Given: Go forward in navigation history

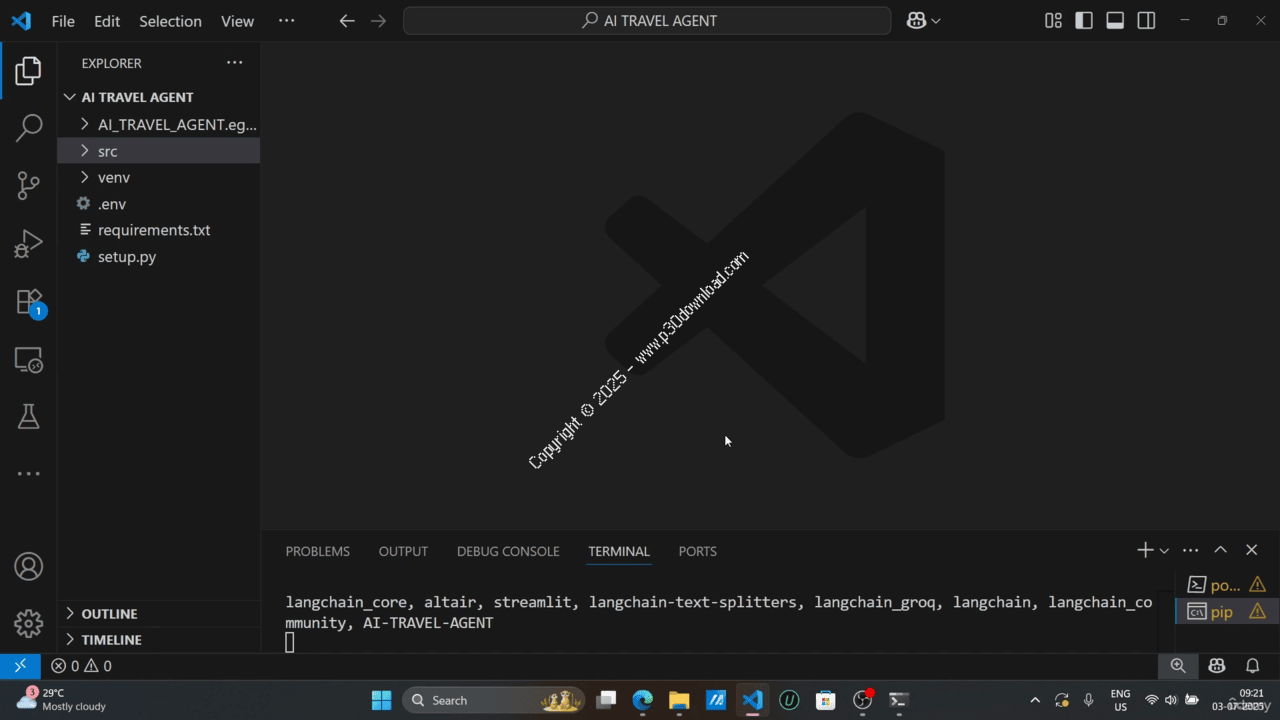Looking at the screenshot, I should (x=378, y=21).
